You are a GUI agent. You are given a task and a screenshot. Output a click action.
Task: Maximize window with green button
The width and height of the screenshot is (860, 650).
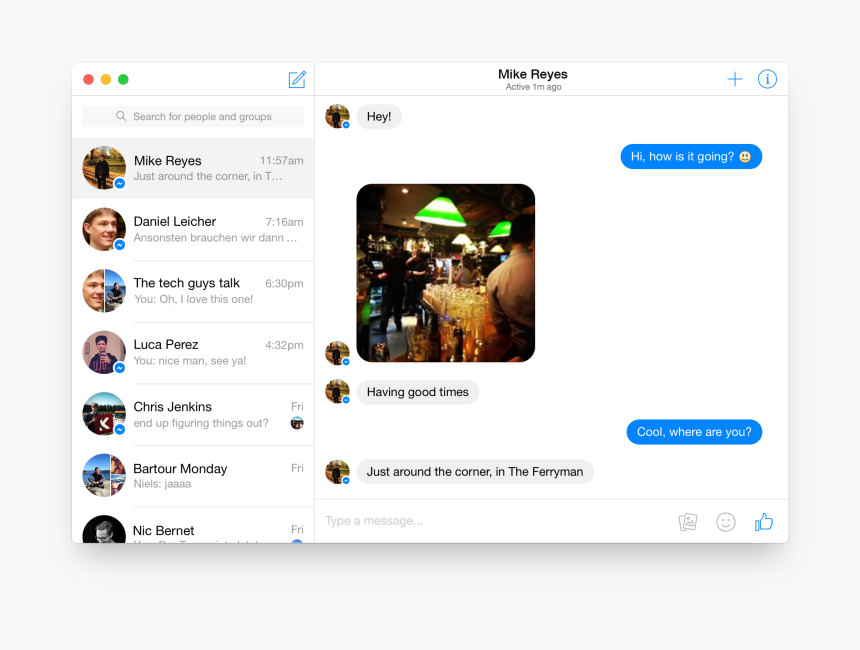[x=123, y=80]
